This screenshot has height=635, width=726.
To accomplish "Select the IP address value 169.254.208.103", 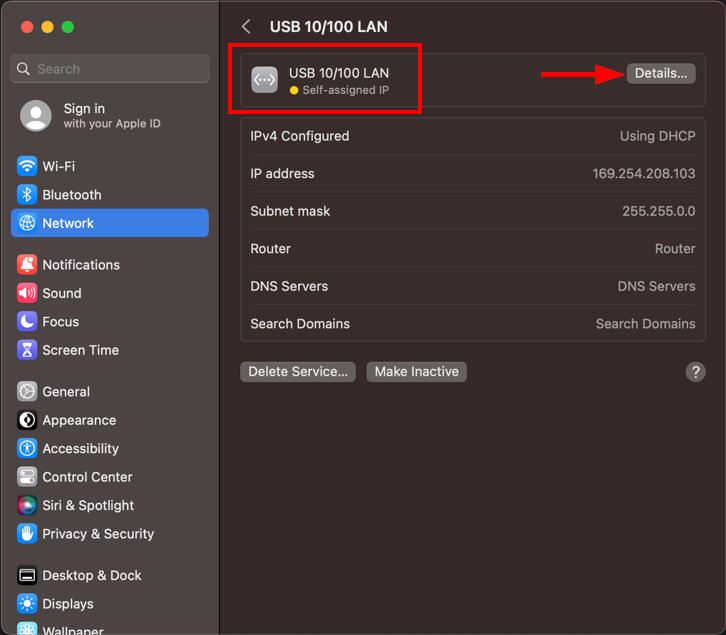I will tap(644, 174).
